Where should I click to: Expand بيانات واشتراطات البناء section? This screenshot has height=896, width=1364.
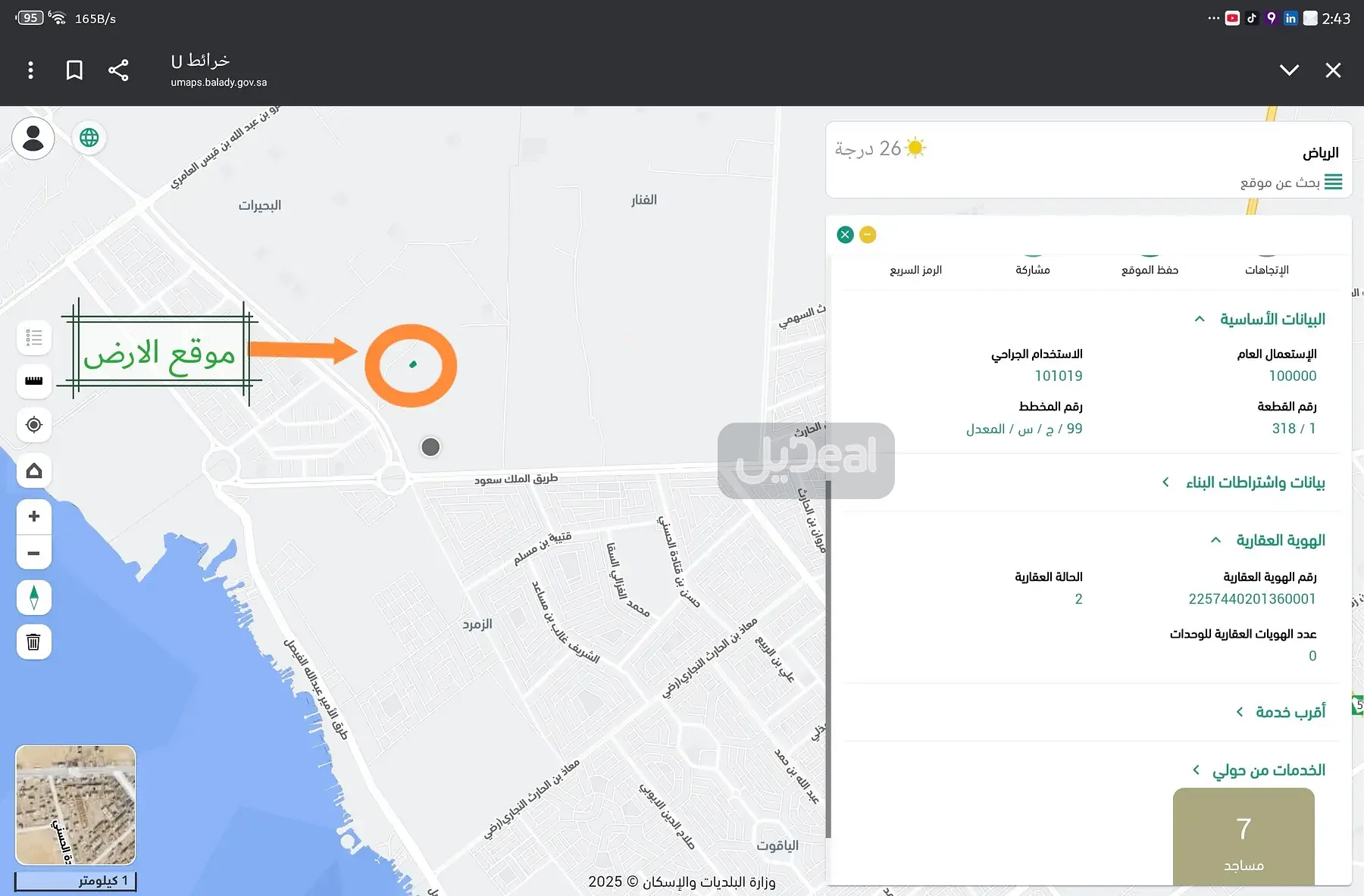tap(1166, 482)
